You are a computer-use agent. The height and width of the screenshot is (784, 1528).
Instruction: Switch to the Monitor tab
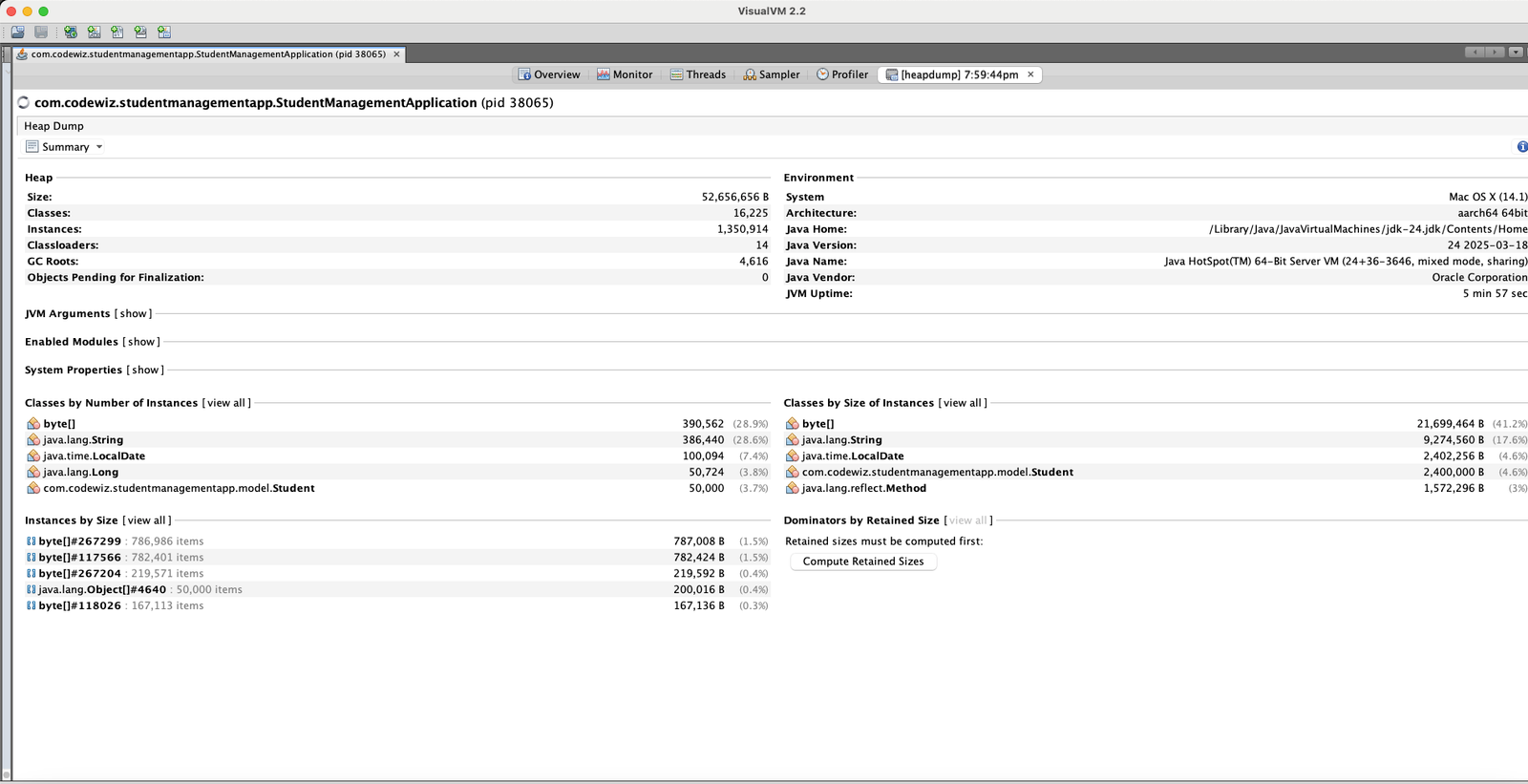pyautogui.click(x=625, y=74)
